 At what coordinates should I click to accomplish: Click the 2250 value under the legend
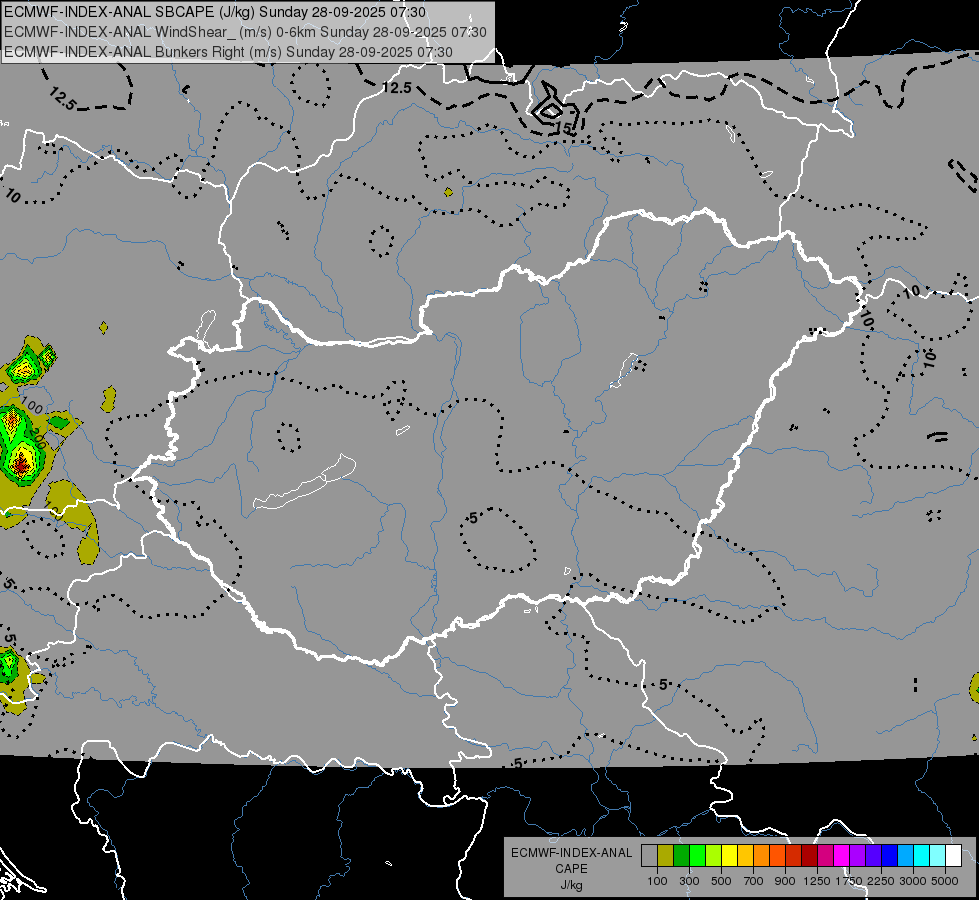881,881
